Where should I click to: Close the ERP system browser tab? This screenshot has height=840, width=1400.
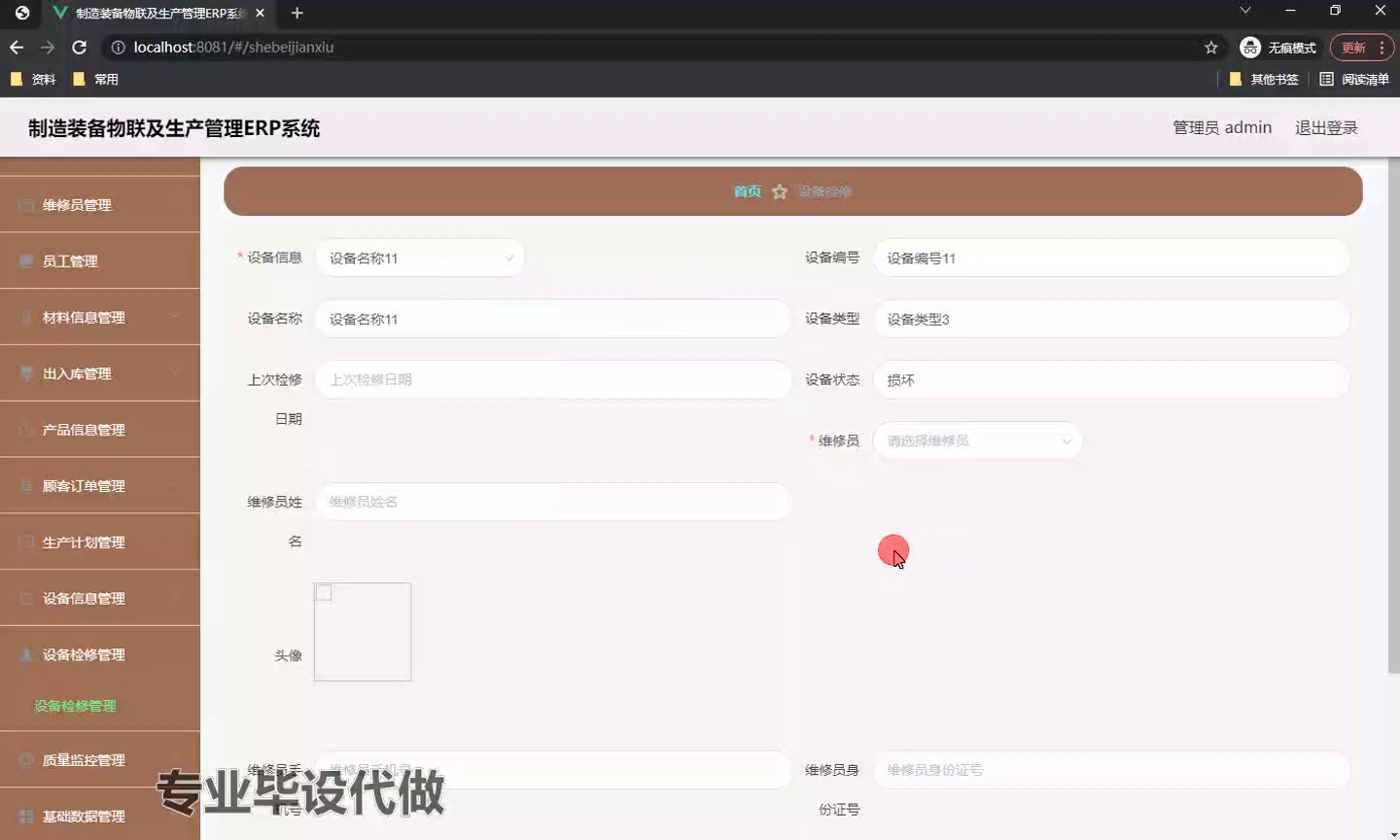pos(260,13)
